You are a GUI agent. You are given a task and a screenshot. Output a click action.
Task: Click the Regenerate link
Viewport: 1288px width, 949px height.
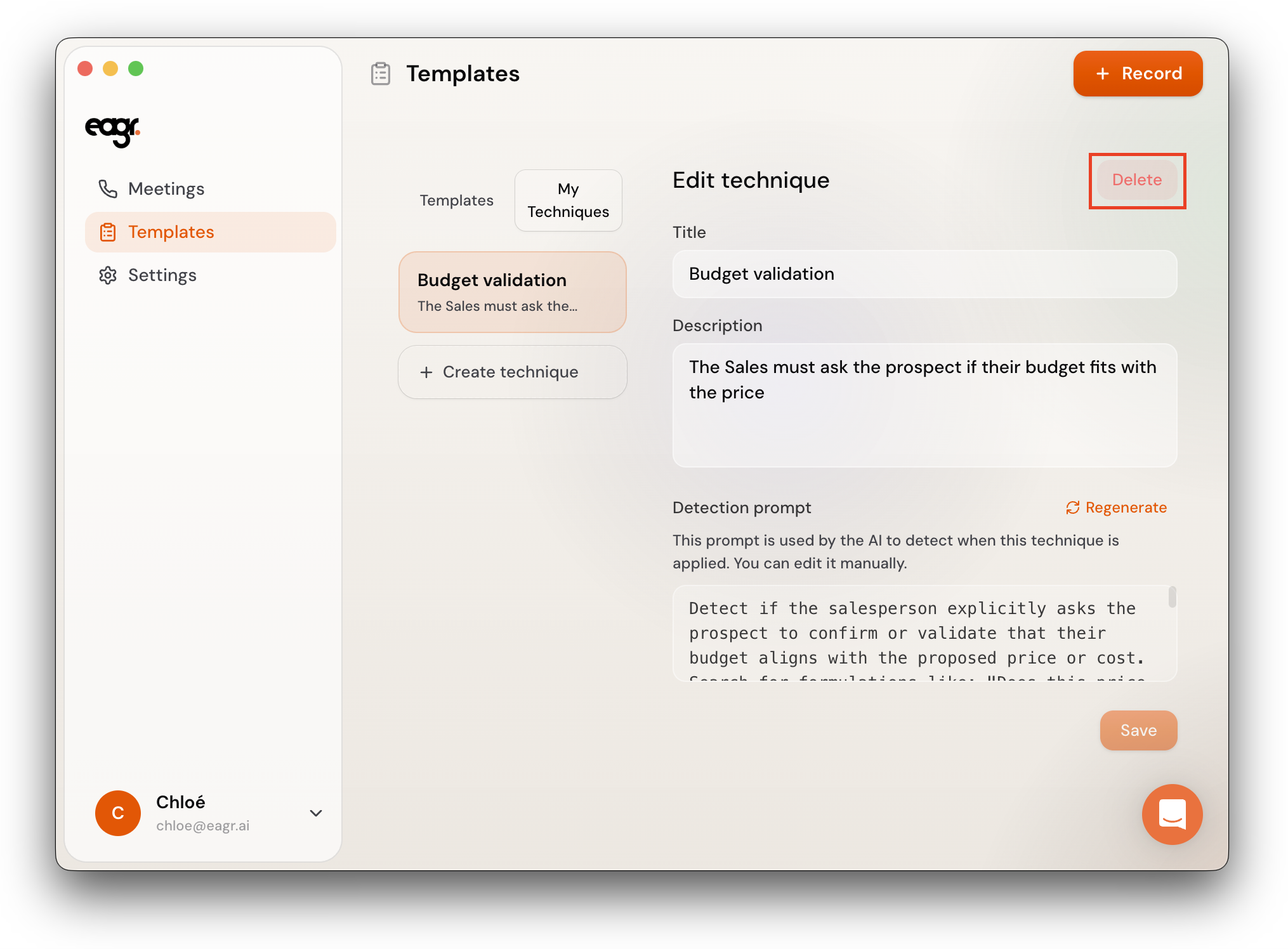point(1125,507)
